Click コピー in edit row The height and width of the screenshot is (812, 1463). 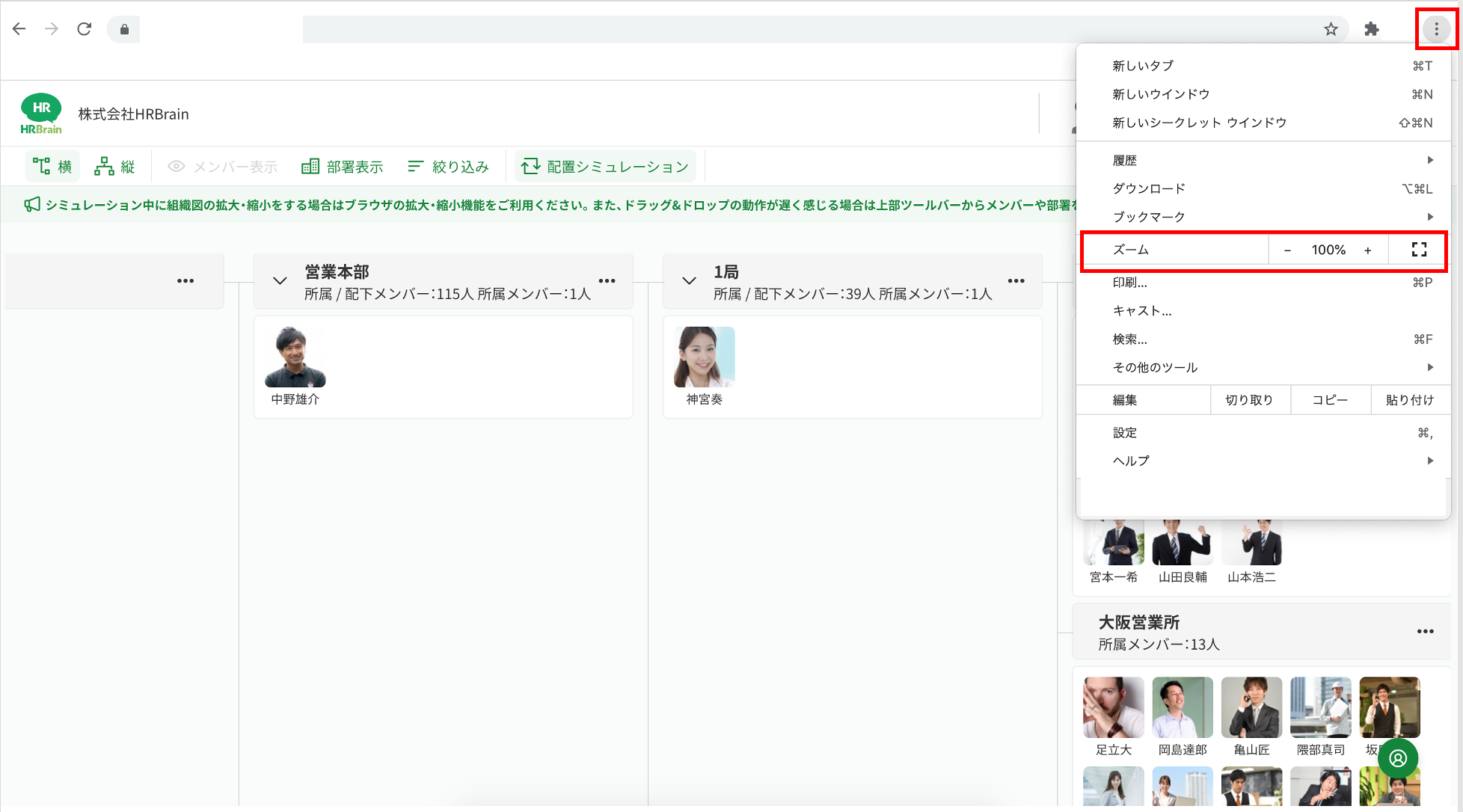tap(1331, 400)
